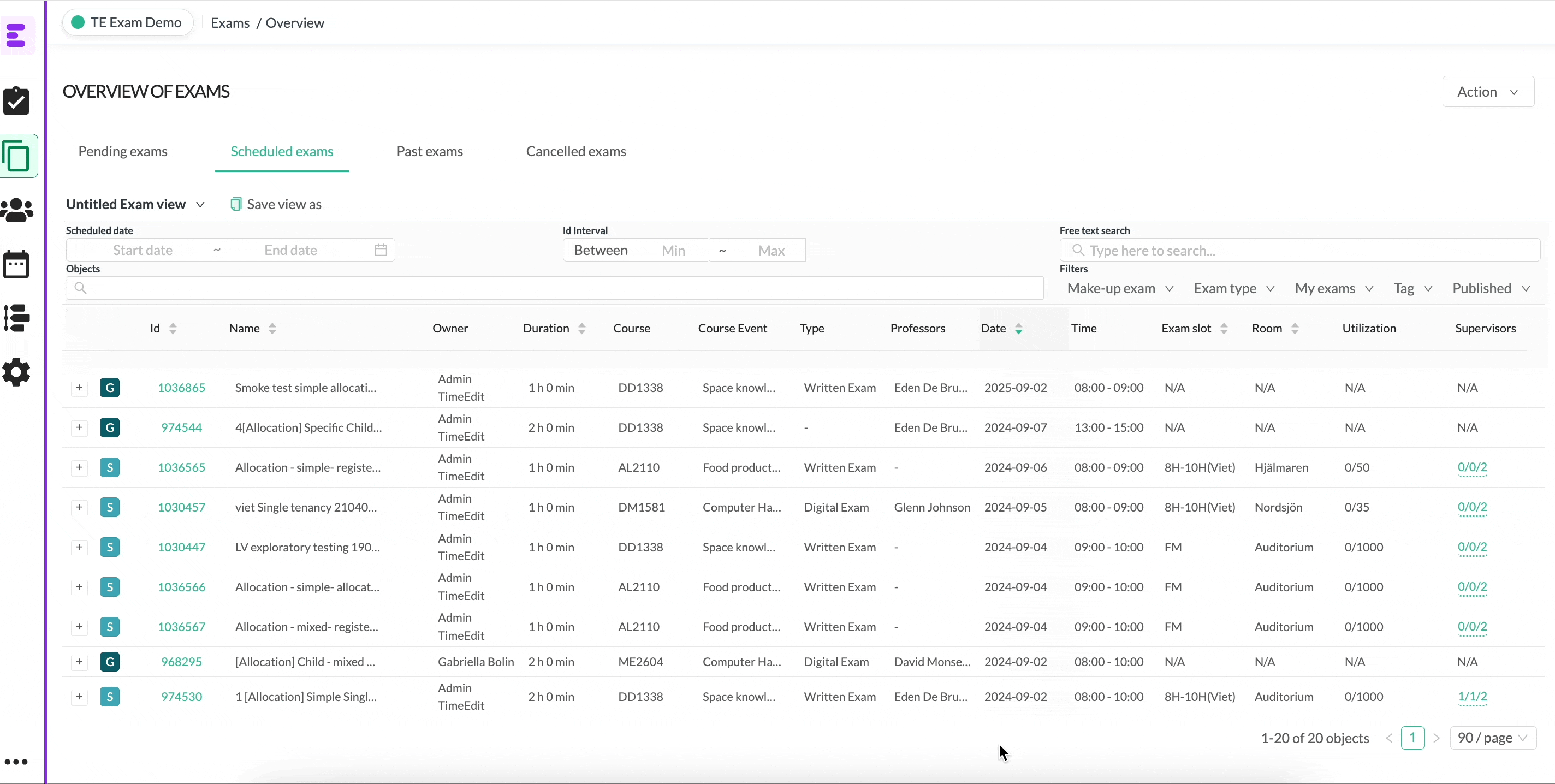This screenshot has height=784, width=1555.
Task: Open the My exams filter
Action: click(x=1334, y=288)
